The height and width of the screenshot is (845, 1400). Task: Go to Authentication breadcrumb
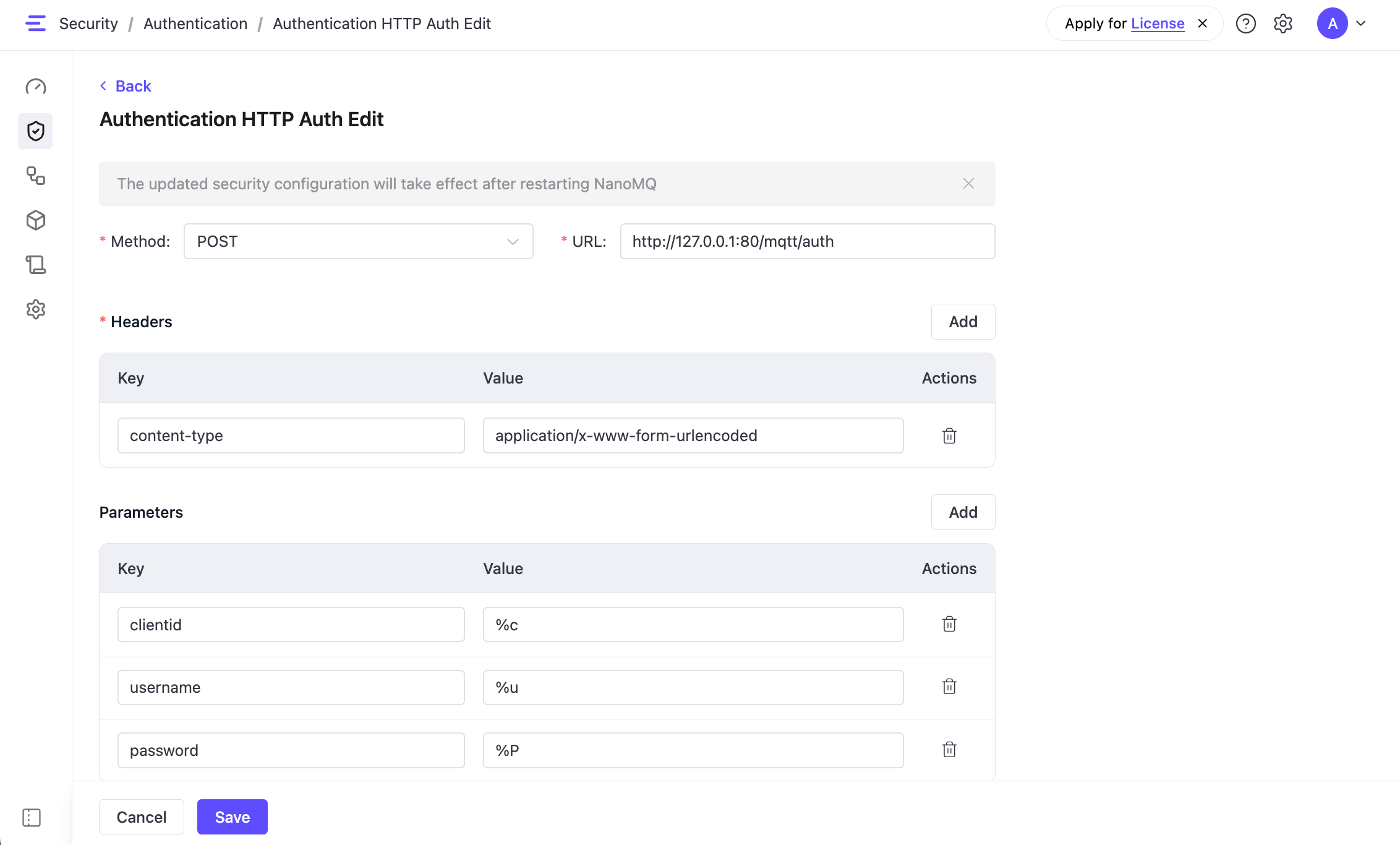[195, 24]
